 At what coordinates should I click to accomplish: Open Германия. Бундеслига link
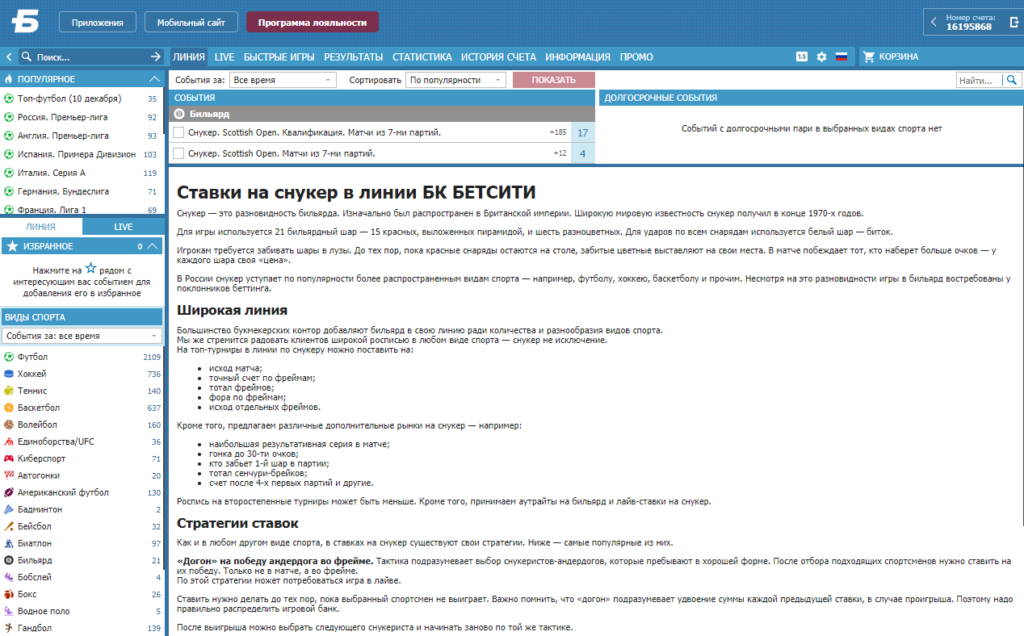pos(63,191)
